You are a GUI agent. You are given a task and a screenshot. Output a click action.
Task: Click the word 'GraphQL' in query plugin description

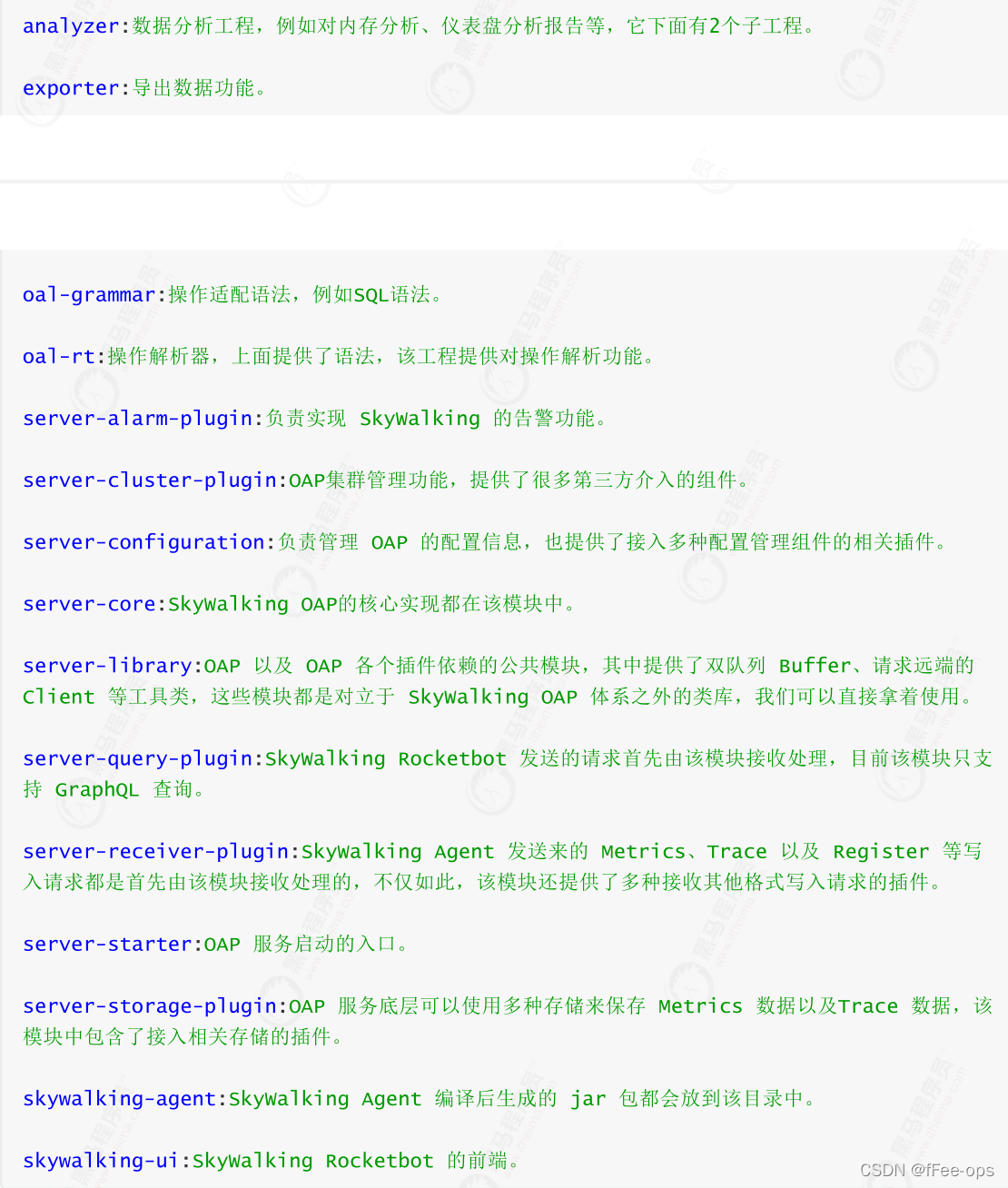click(97, 790)
